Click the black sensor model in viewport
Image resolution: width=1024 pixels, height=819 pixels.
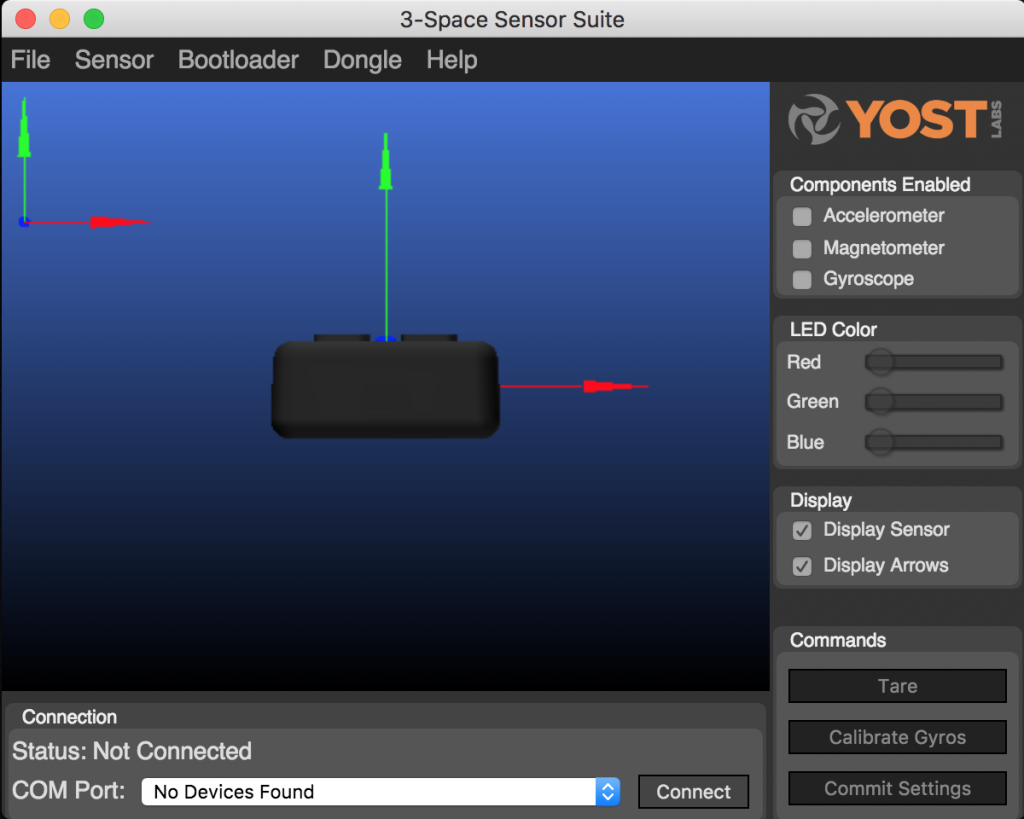(385, 387)
